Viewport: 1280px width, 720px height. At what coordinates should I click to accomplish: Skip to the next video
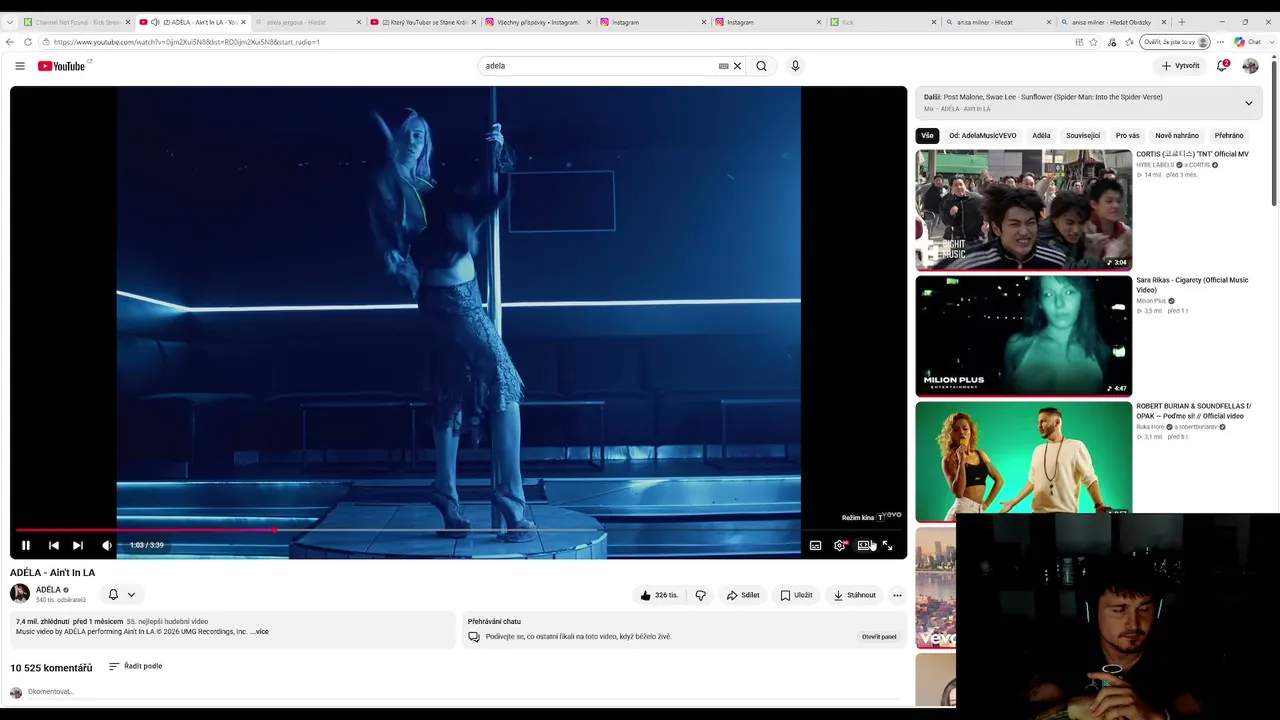(78, 545)
